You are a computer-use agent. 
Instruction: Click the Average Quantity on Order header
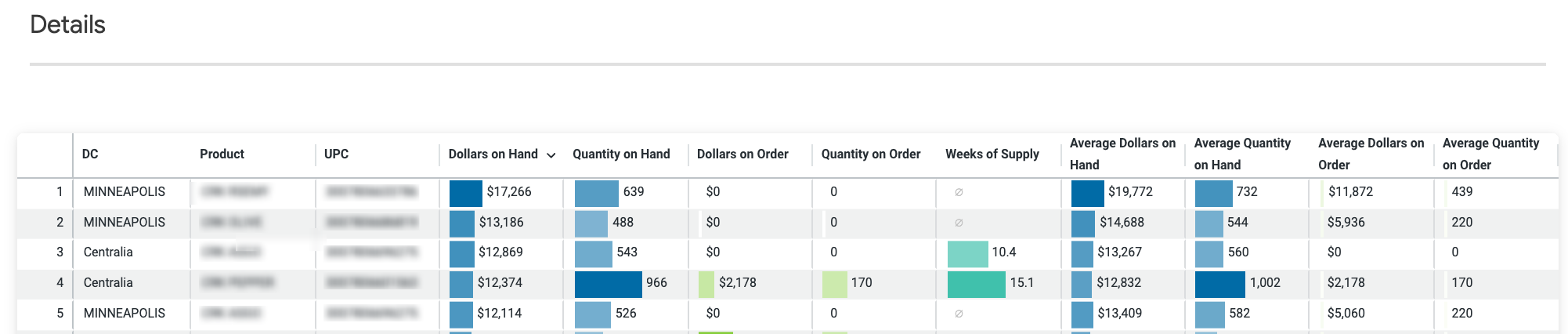[x=1490, y=154]
